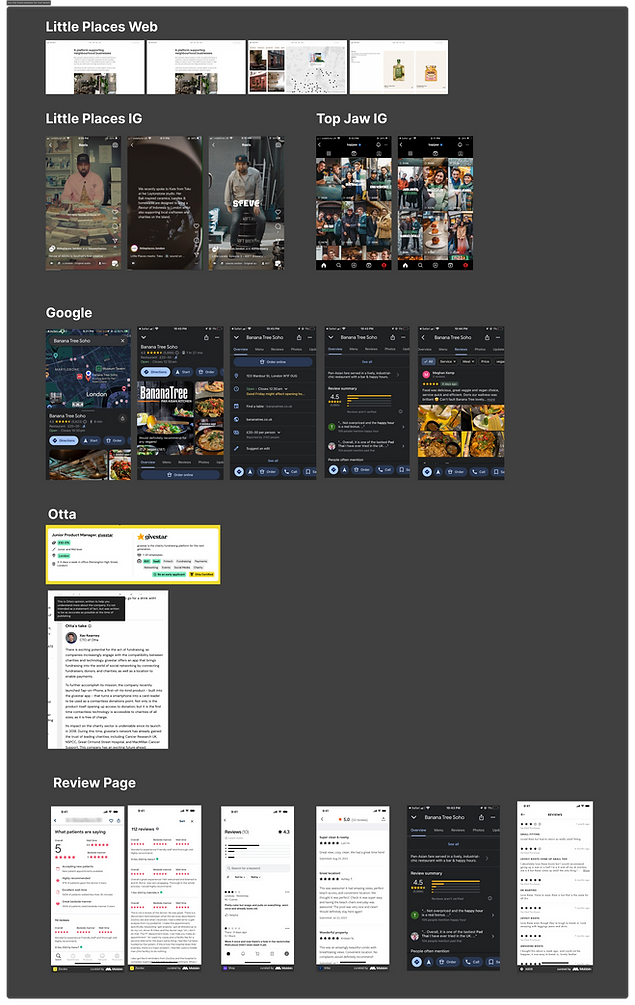Screen dimensions: 635x1005
Task: Expand Open · Closes 12:30 am hours row
Action: pos(274,391)
